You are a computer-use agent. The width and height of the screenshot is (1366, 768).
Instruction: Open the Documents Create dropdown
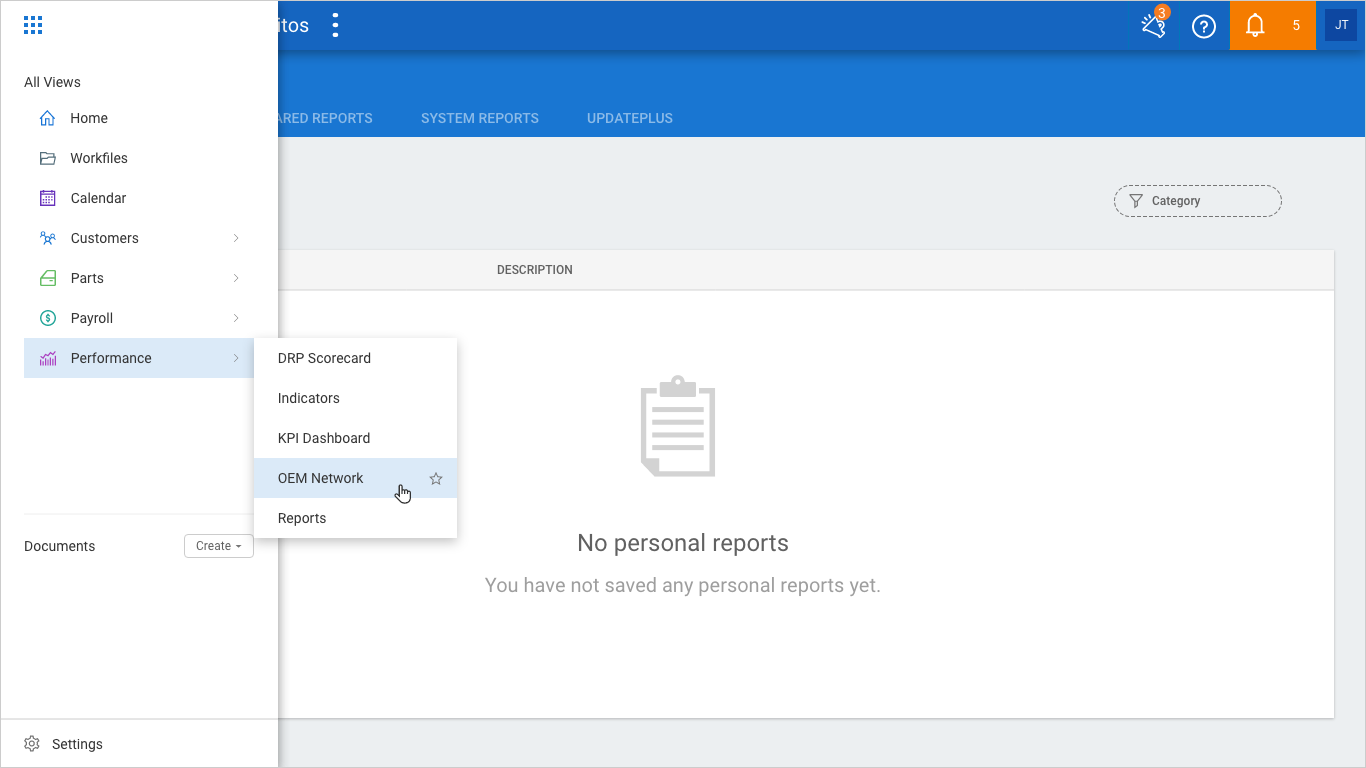219,546
